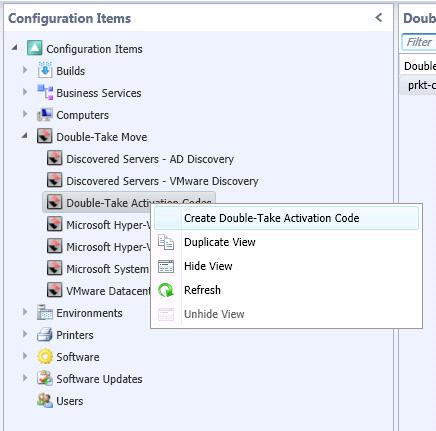Image resolution: width=436 pixels, height=431 pixels.
Task: Select Hide View from context menu
Action: (286, 266)
